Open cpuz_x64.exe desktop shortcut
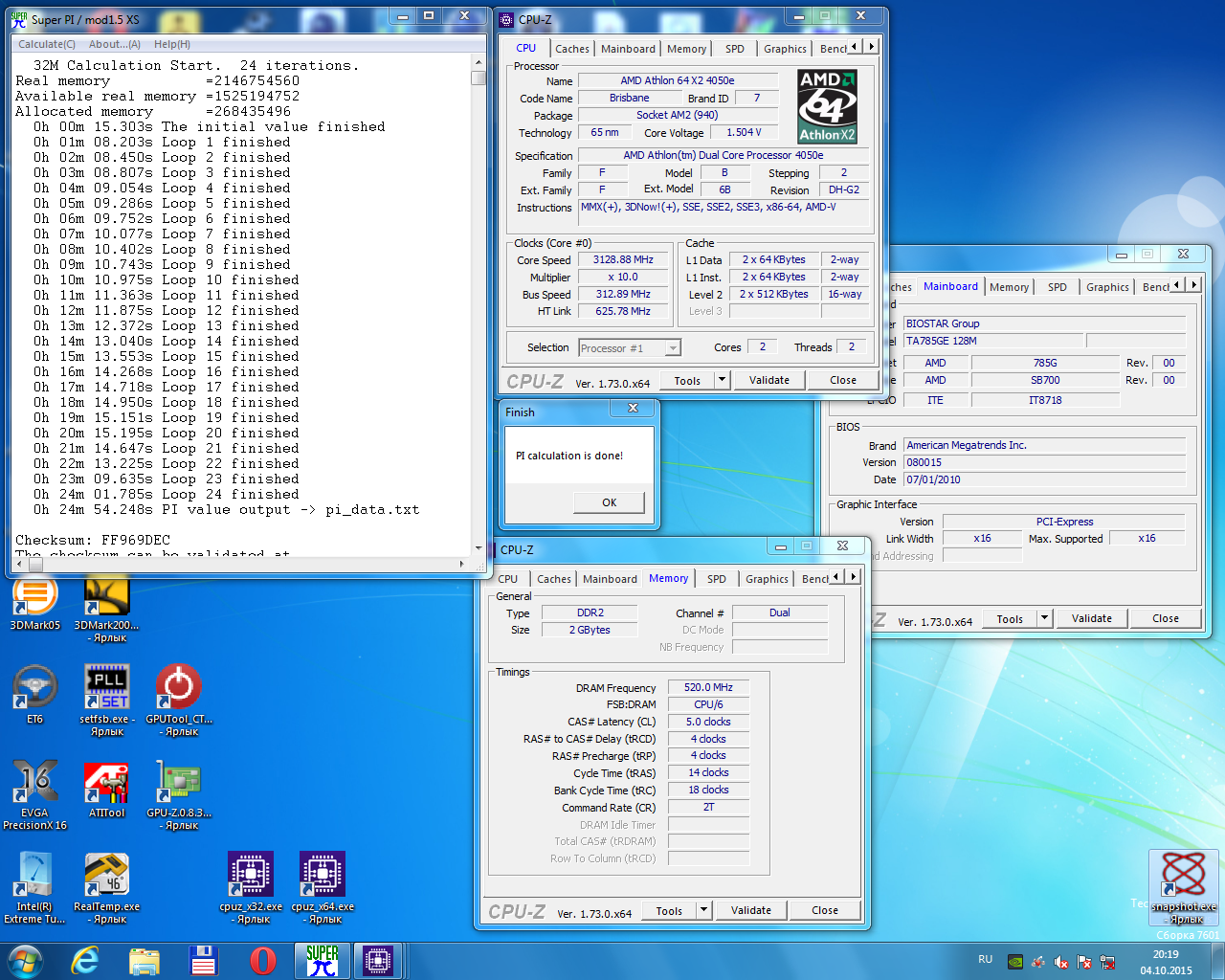The width and height of the screenshot is (1225, 980). click(323, 888)
